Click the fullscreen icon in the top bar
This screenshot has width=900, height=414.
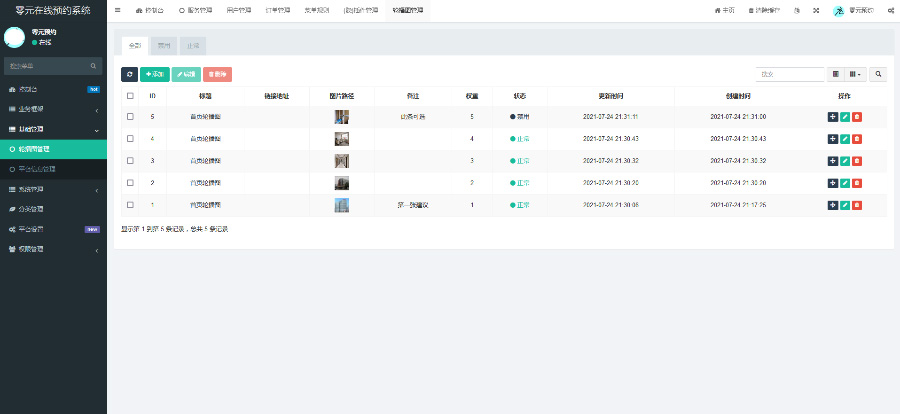coord(816,10)
